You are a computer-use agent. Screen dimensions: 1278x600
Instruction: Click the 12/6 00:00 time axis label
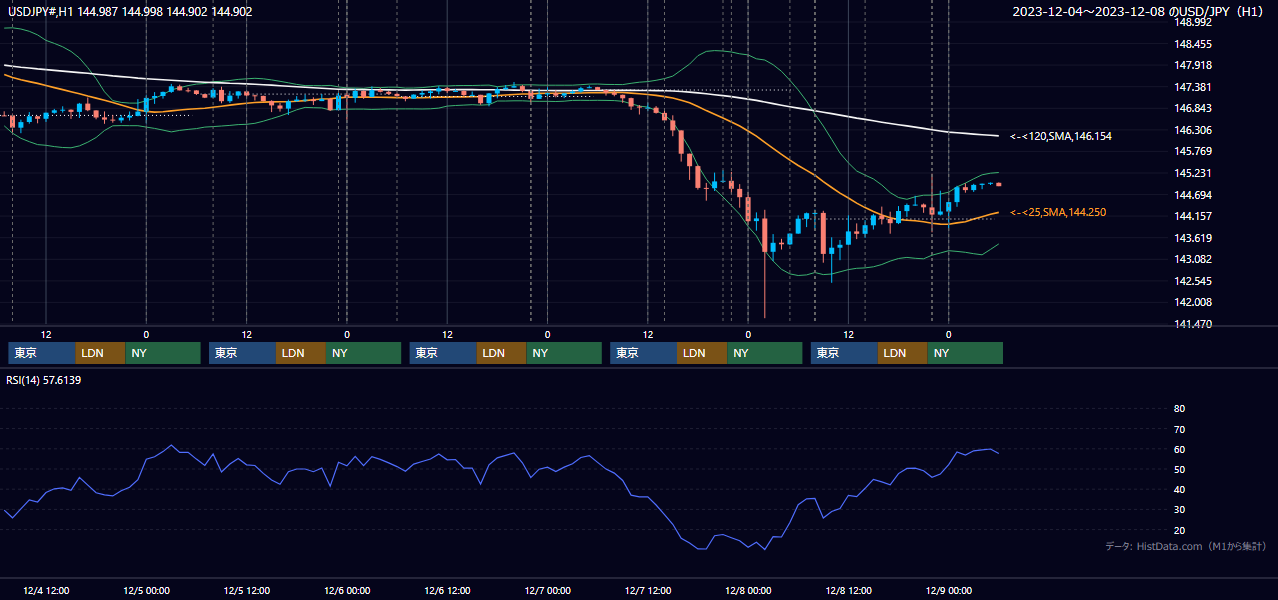point(347,591)
